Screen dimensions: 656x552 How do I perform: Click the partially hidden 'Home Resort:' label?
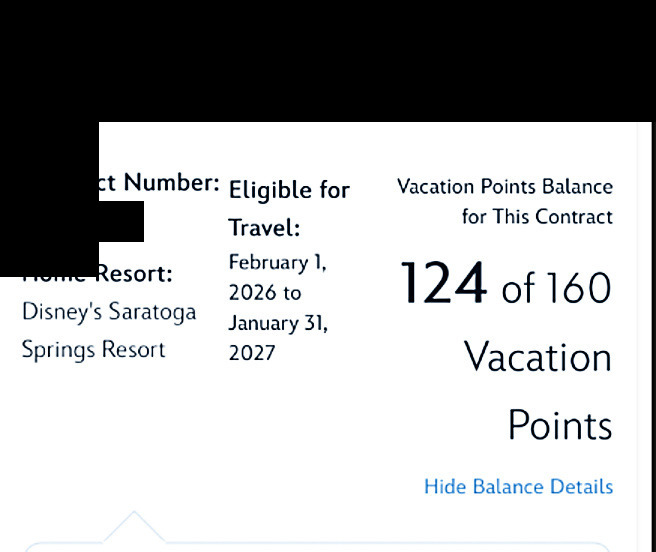(134, 273)
